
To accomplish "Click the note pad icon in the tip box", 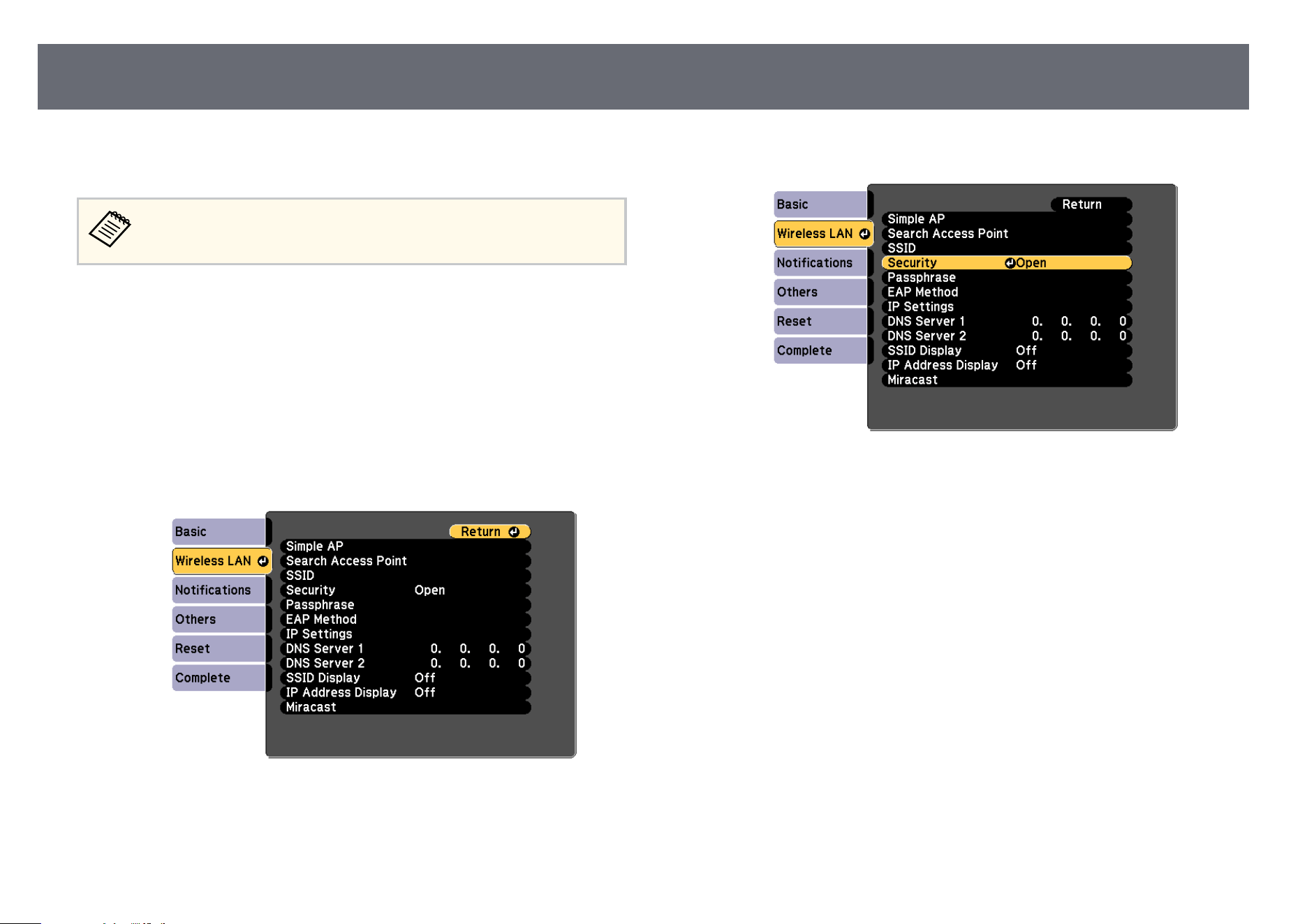I will click(110, 229).
